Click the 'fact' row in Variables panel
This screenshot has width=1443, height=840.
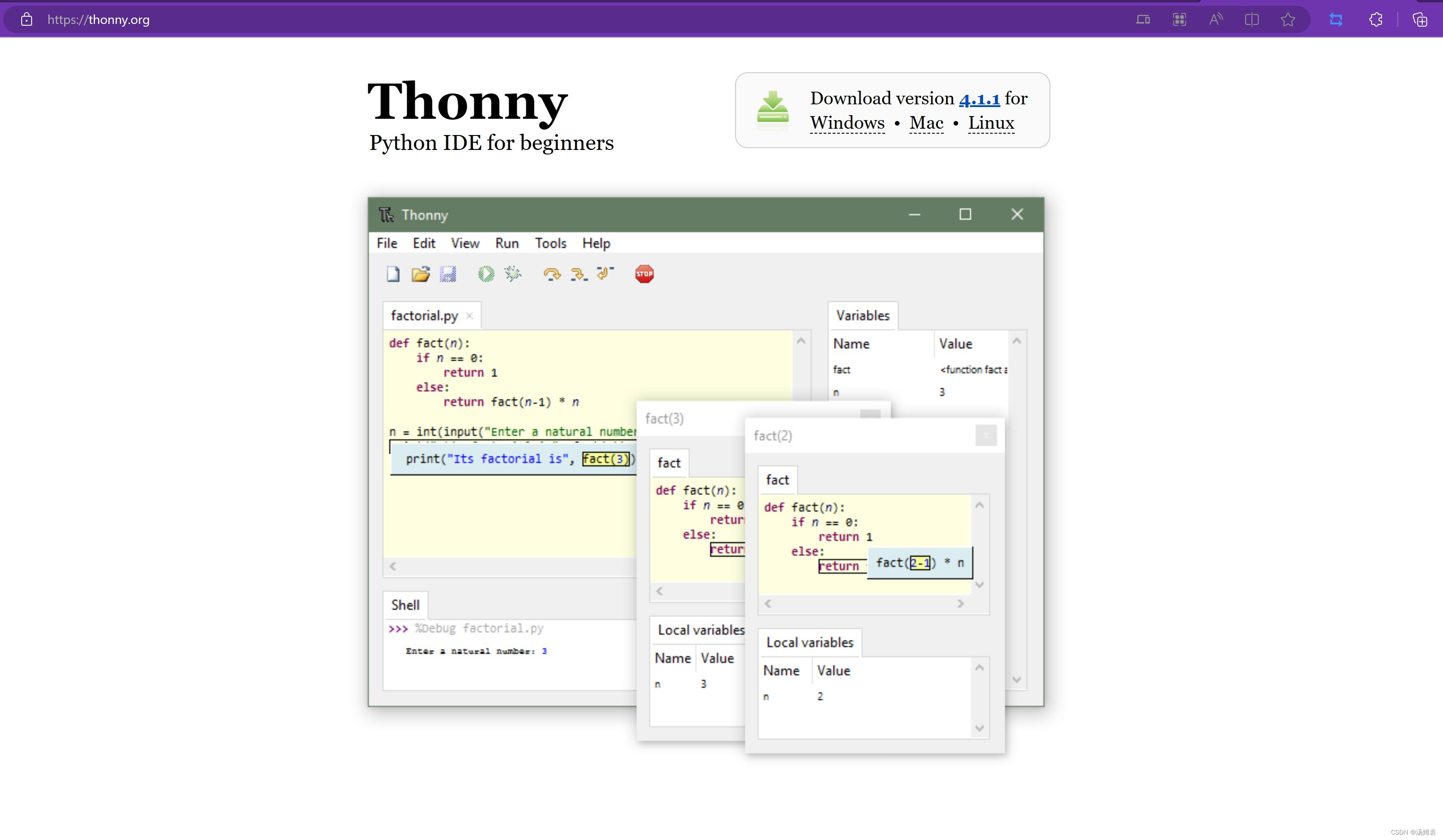(x=918, y=370)
